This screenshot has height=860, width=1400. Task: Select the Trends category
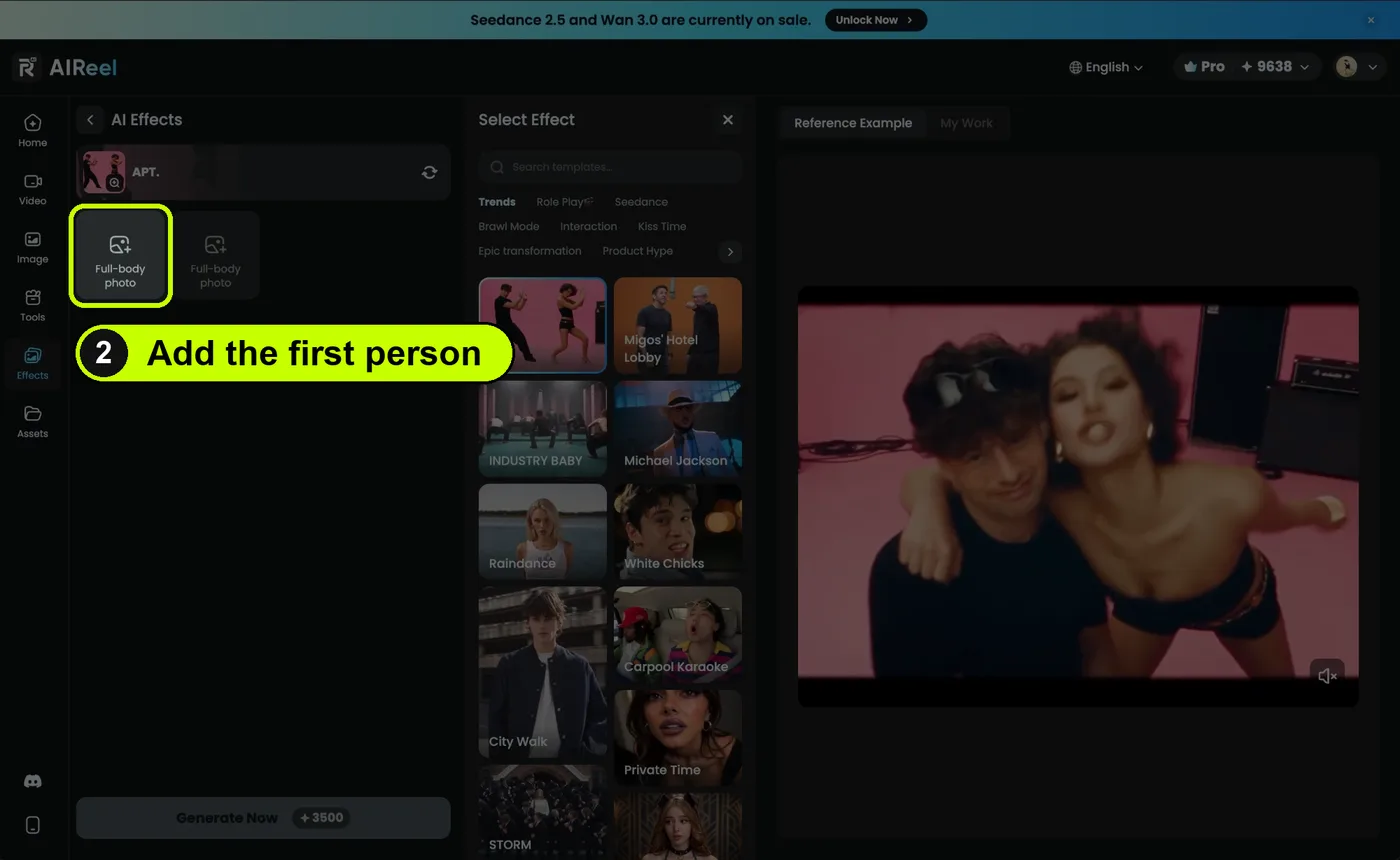[x=497, y=202]
